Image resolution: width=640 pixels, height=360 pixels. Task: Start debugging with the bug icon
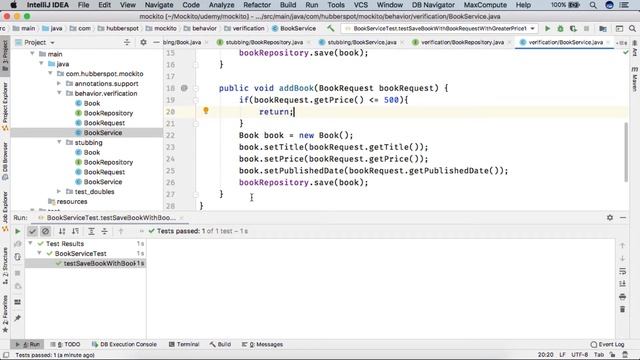tap(560, 29)
